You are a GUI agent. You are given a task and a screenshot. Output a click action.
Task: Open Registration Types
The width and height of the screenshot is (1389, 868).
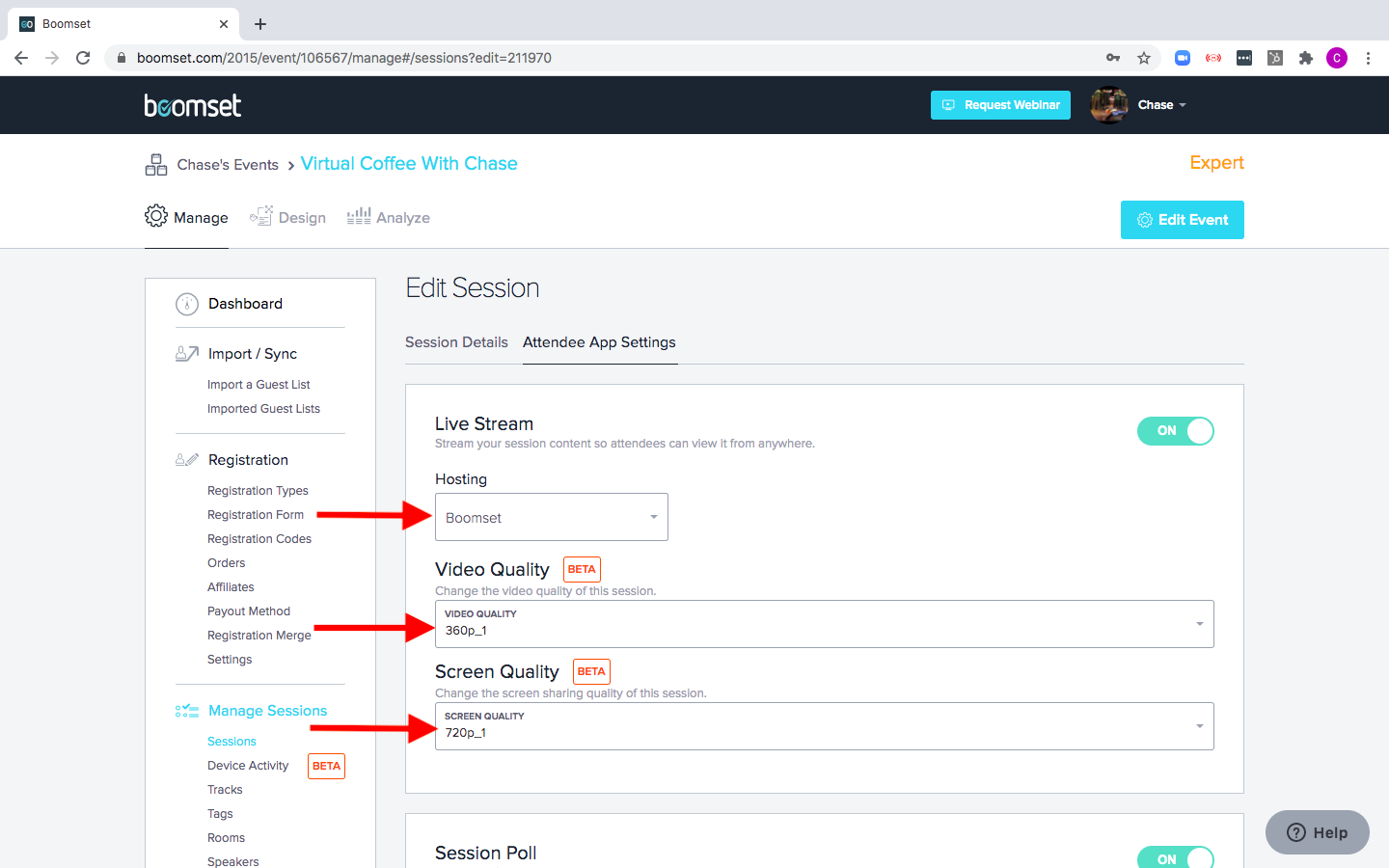(258, 491)
